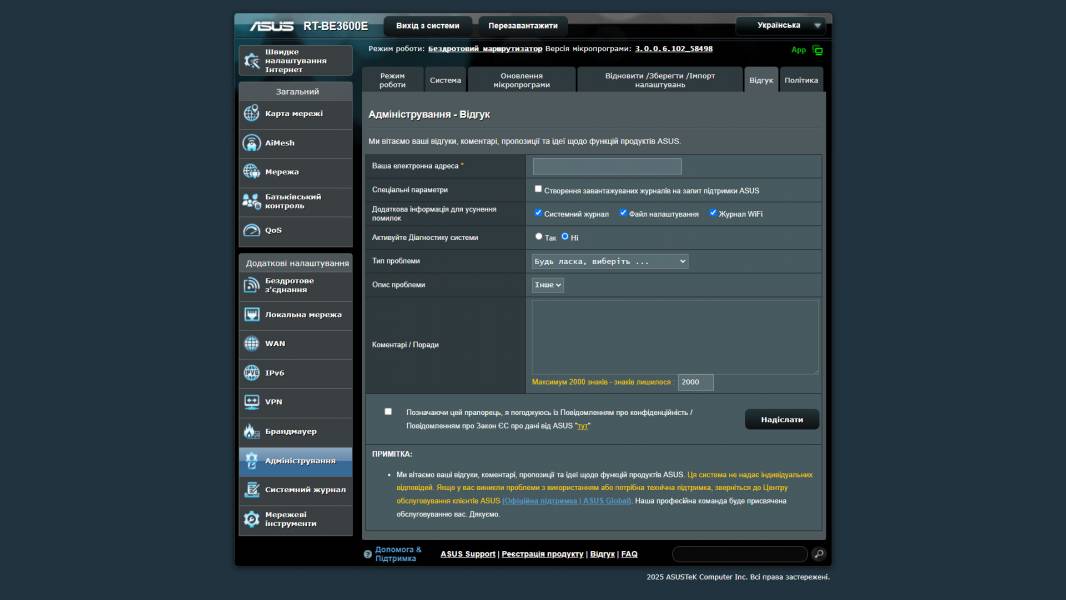Click the Надіслати button
1066x600 pixels.
click(782, 419)
